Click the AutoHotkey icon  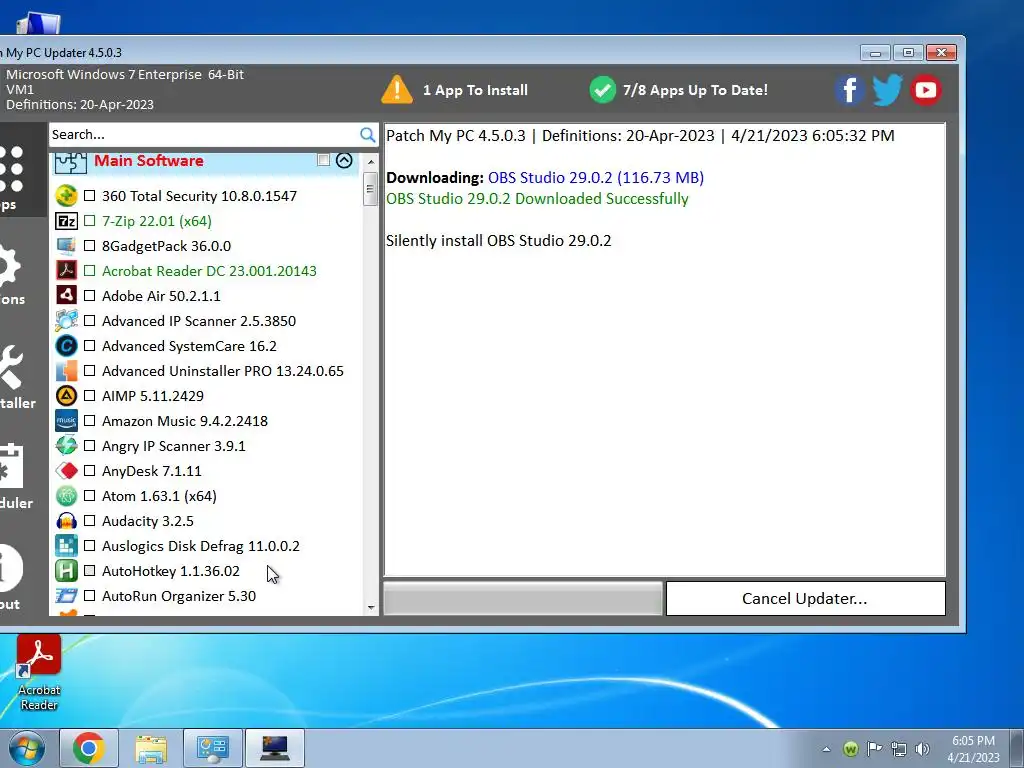(66, 571)
